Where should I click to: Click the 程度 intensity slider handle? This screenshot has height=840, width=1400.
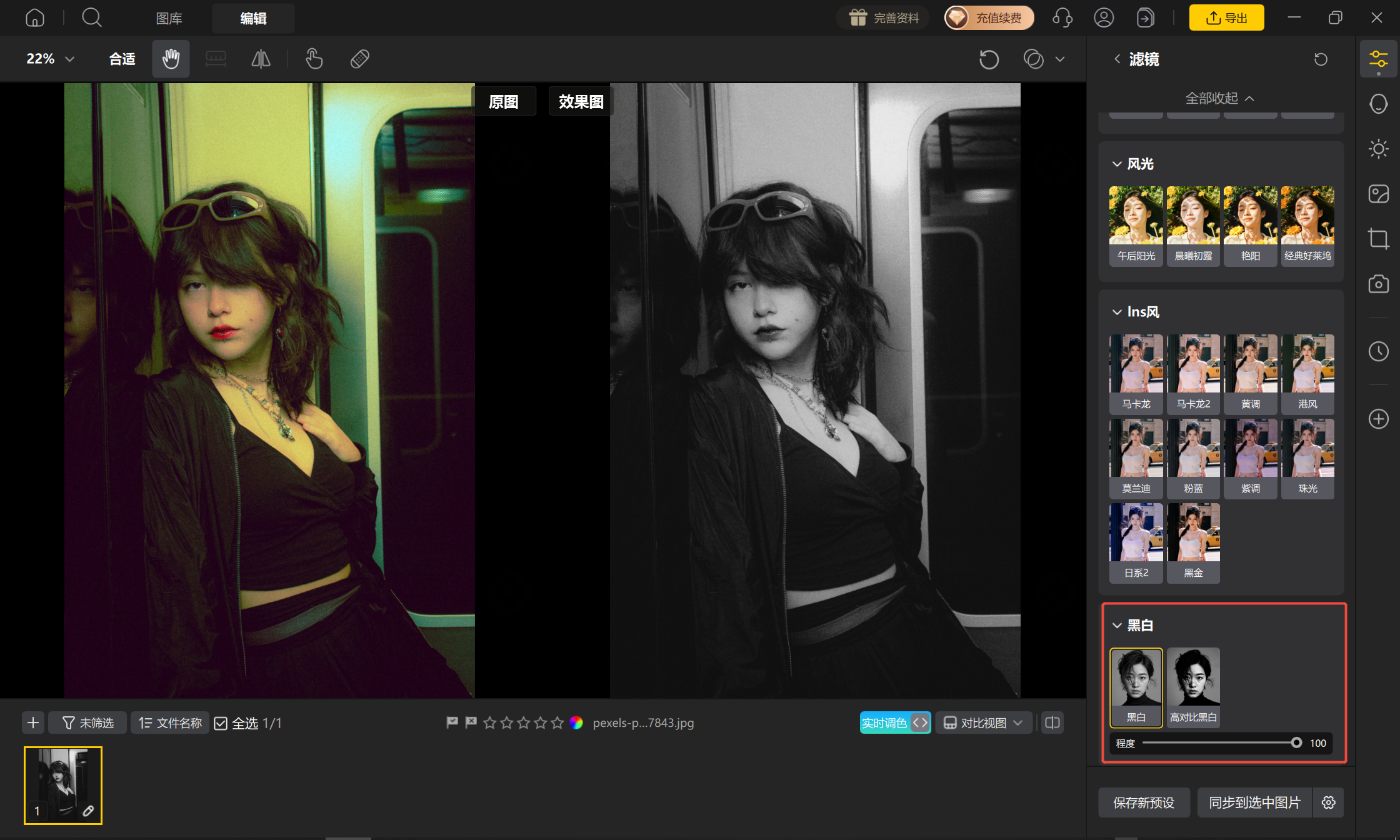click(1297, 742)
